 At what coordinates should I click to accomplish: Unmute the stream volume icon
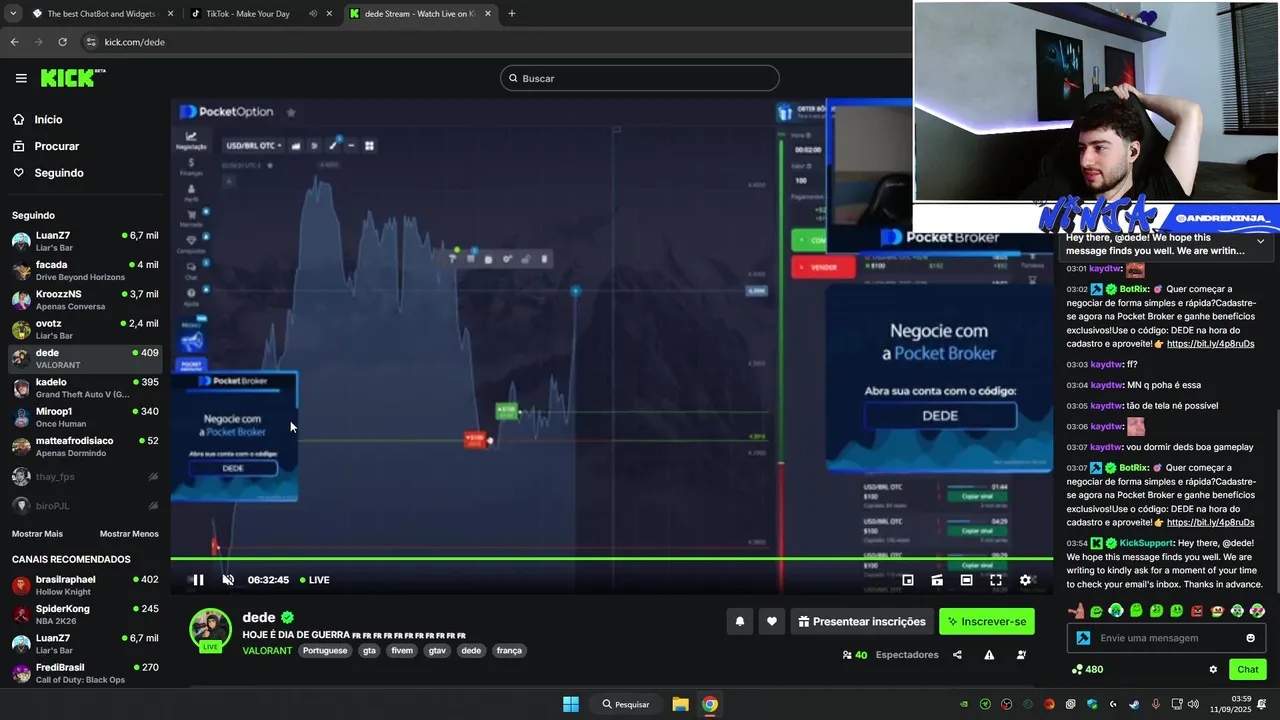coord(228,580)
